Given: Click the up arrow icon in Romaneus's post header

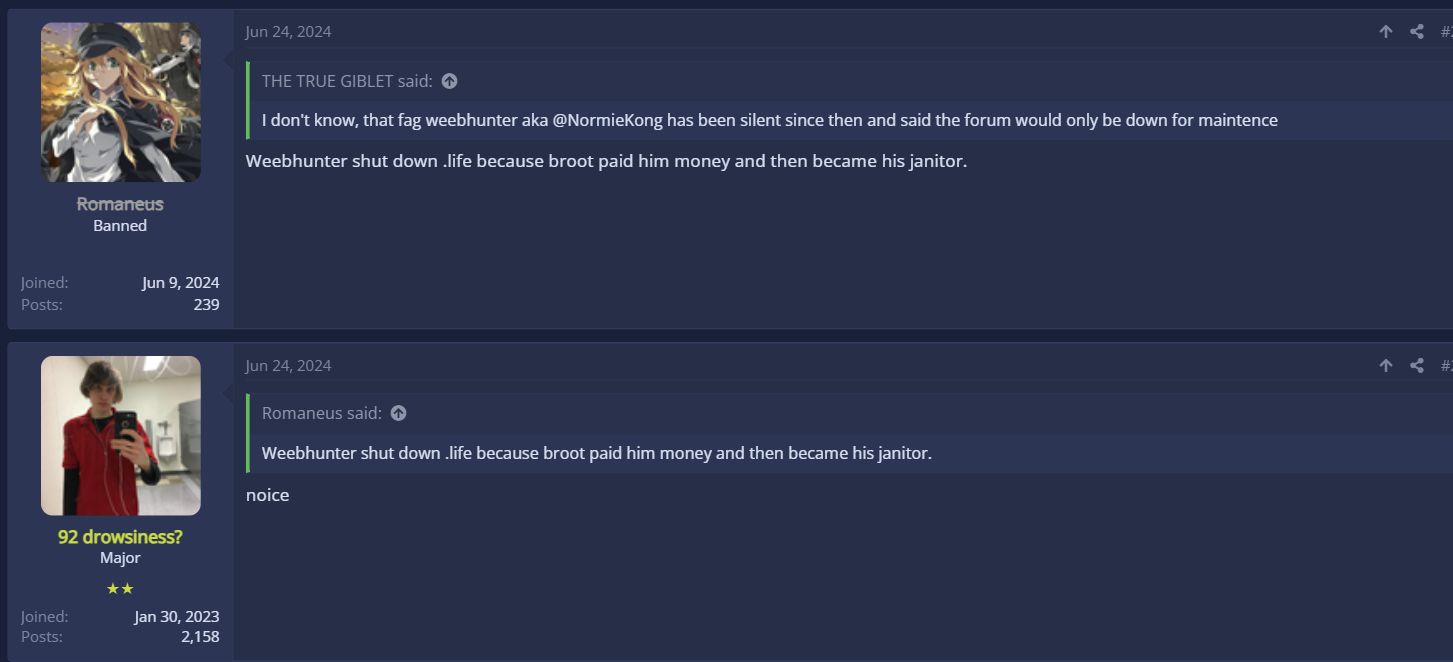Looking at the screenshot, I should pos(1386,32).
